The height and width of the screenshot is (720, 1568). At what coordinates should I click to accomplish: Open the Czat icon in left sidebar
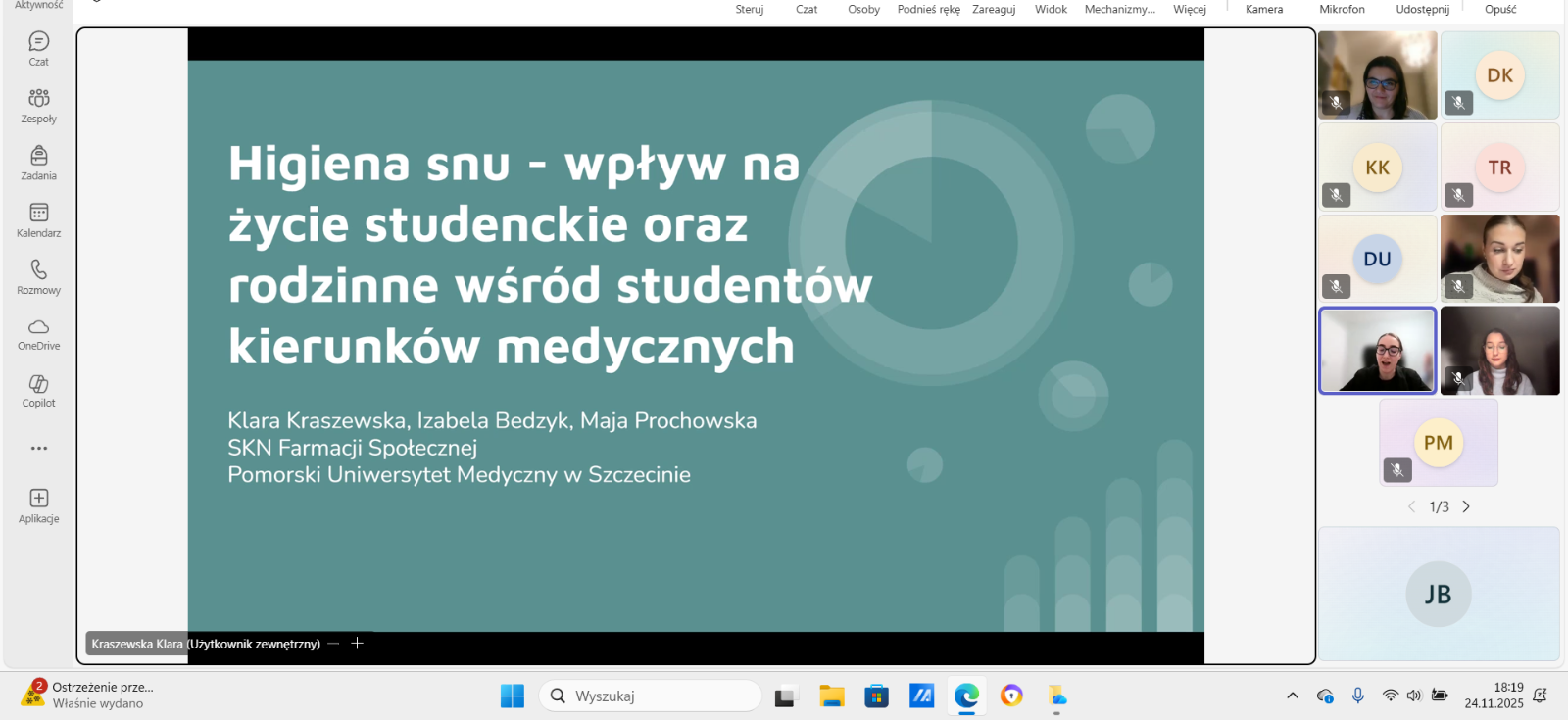[x=38, y=48]
